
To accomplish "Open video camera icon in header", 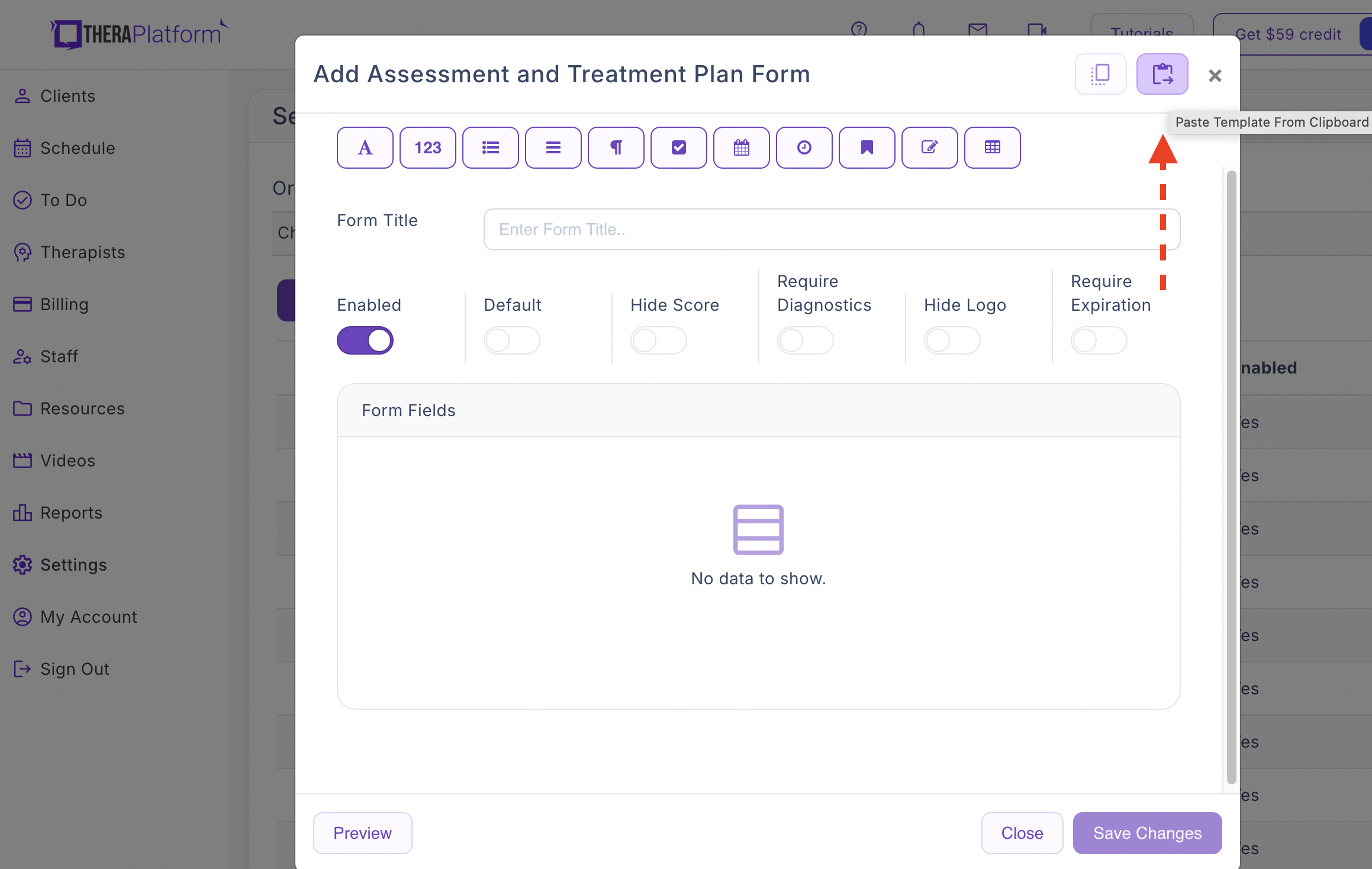I will 1037,30.
